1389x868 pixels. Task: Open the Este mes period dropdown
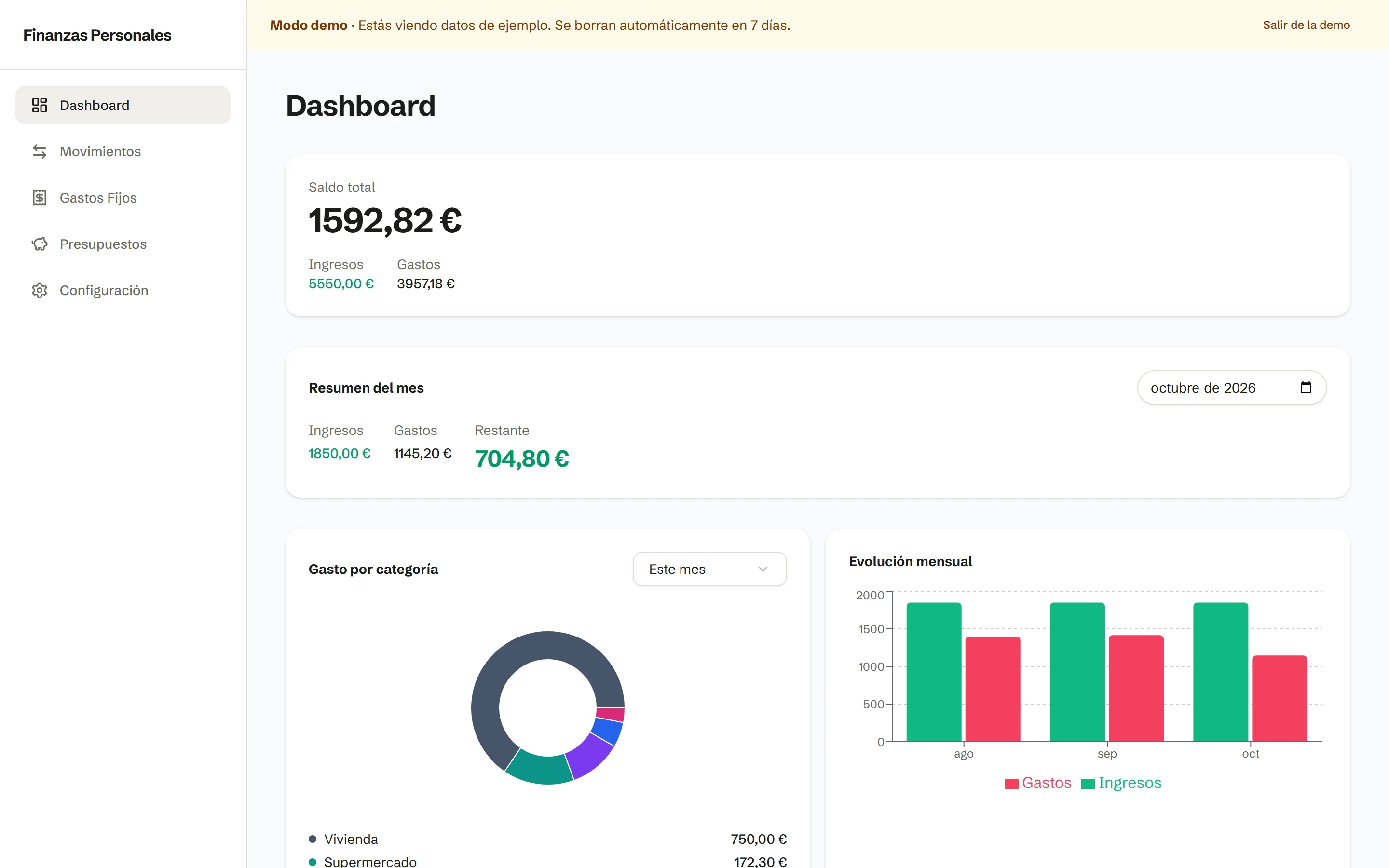coord(709,569)
